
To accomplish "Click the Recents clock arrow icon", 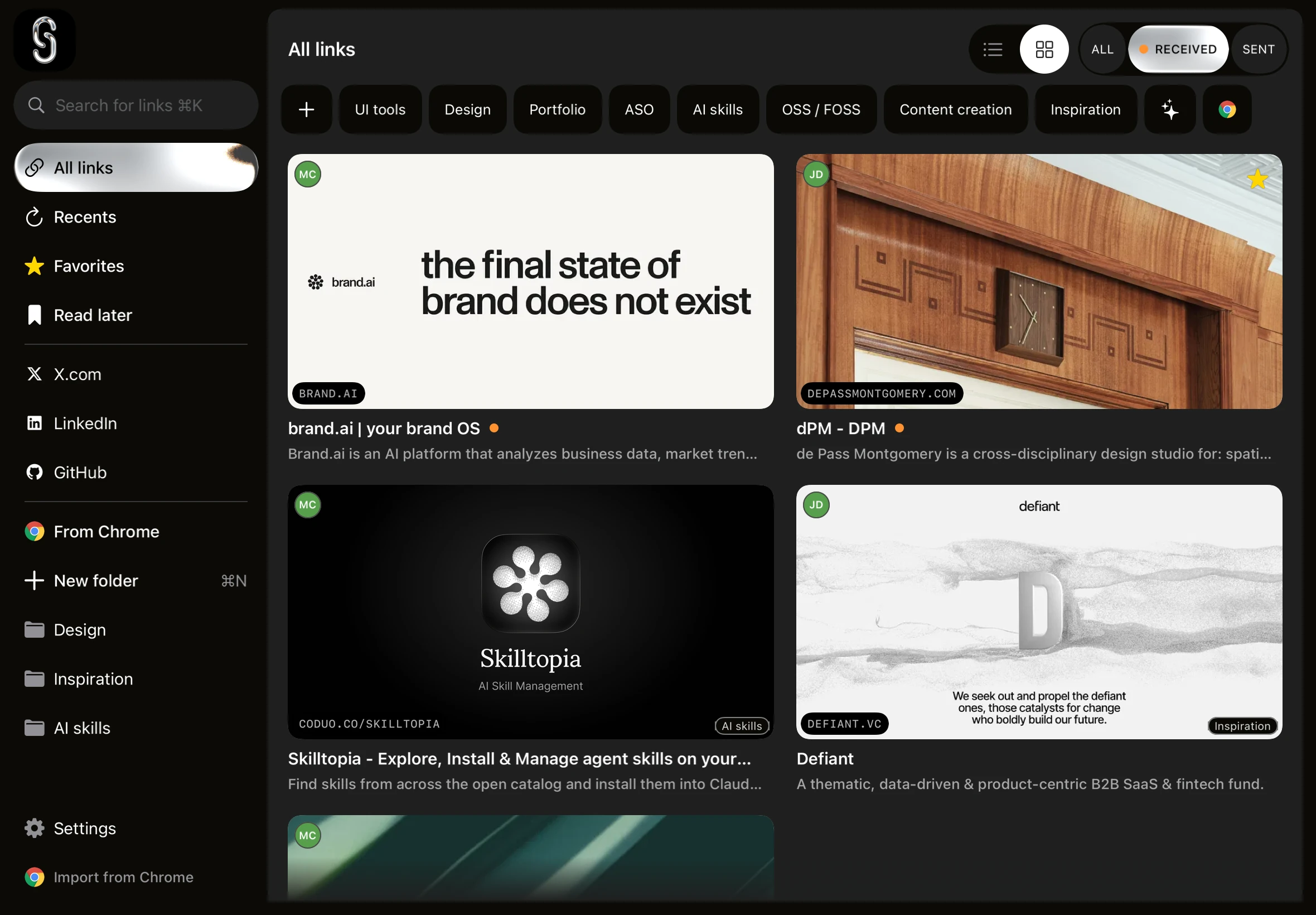I will (35, 216).
